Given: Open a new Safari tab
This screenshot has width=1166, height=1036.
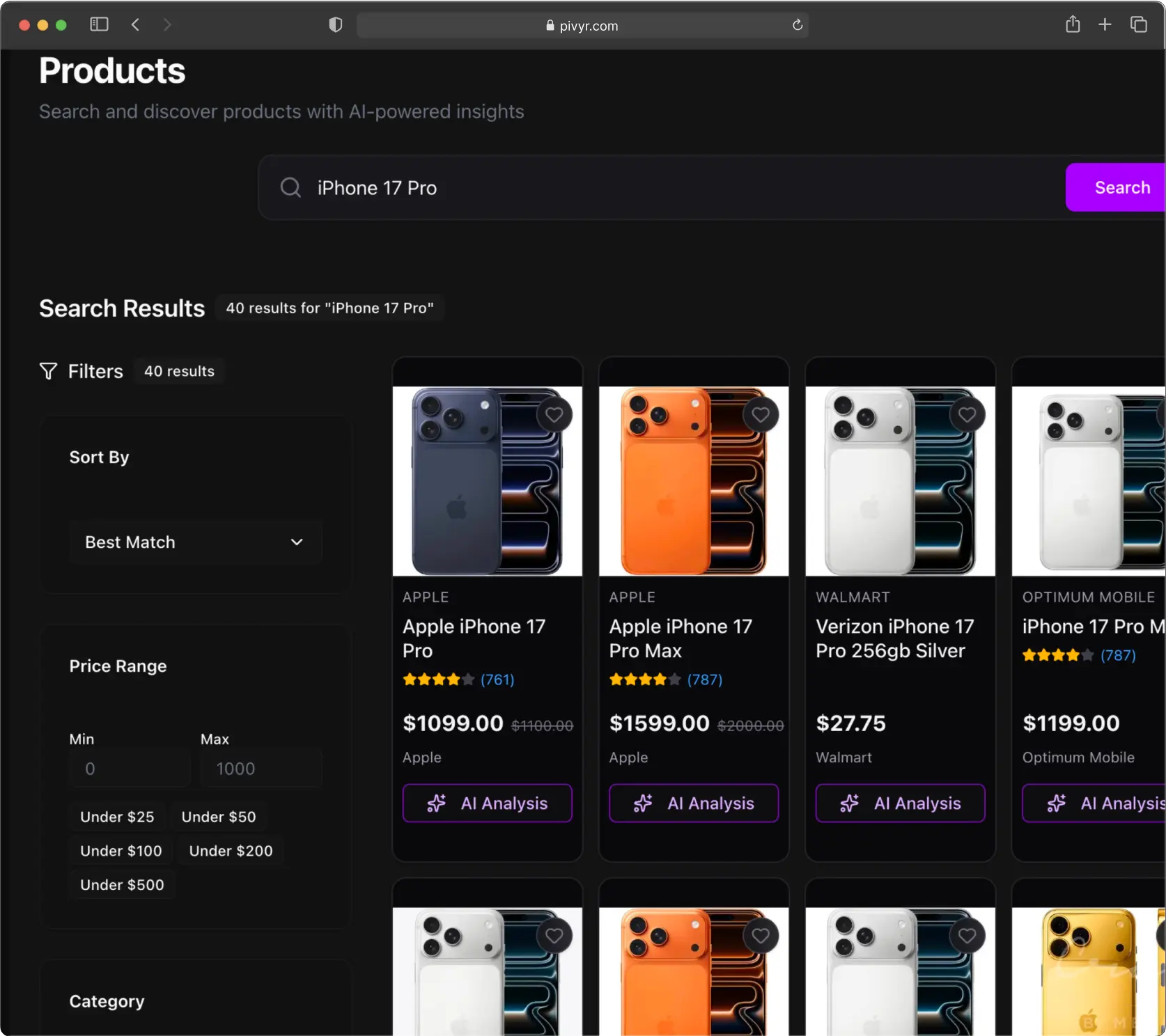Looking at the screenshot, I should pos(1105,25).
